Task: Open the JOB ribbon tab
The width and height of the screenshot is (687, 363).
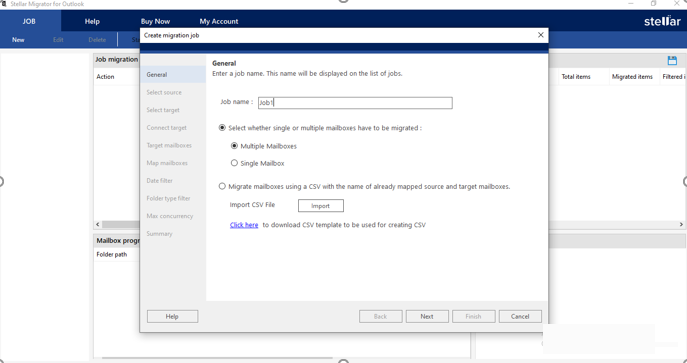Action: [29, 21]
